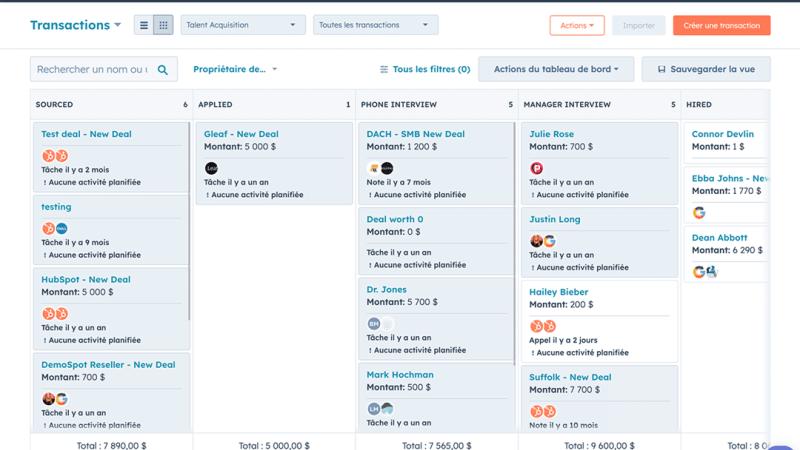
Task: Click the blue avatar on testing card
Action: (62, 229)
